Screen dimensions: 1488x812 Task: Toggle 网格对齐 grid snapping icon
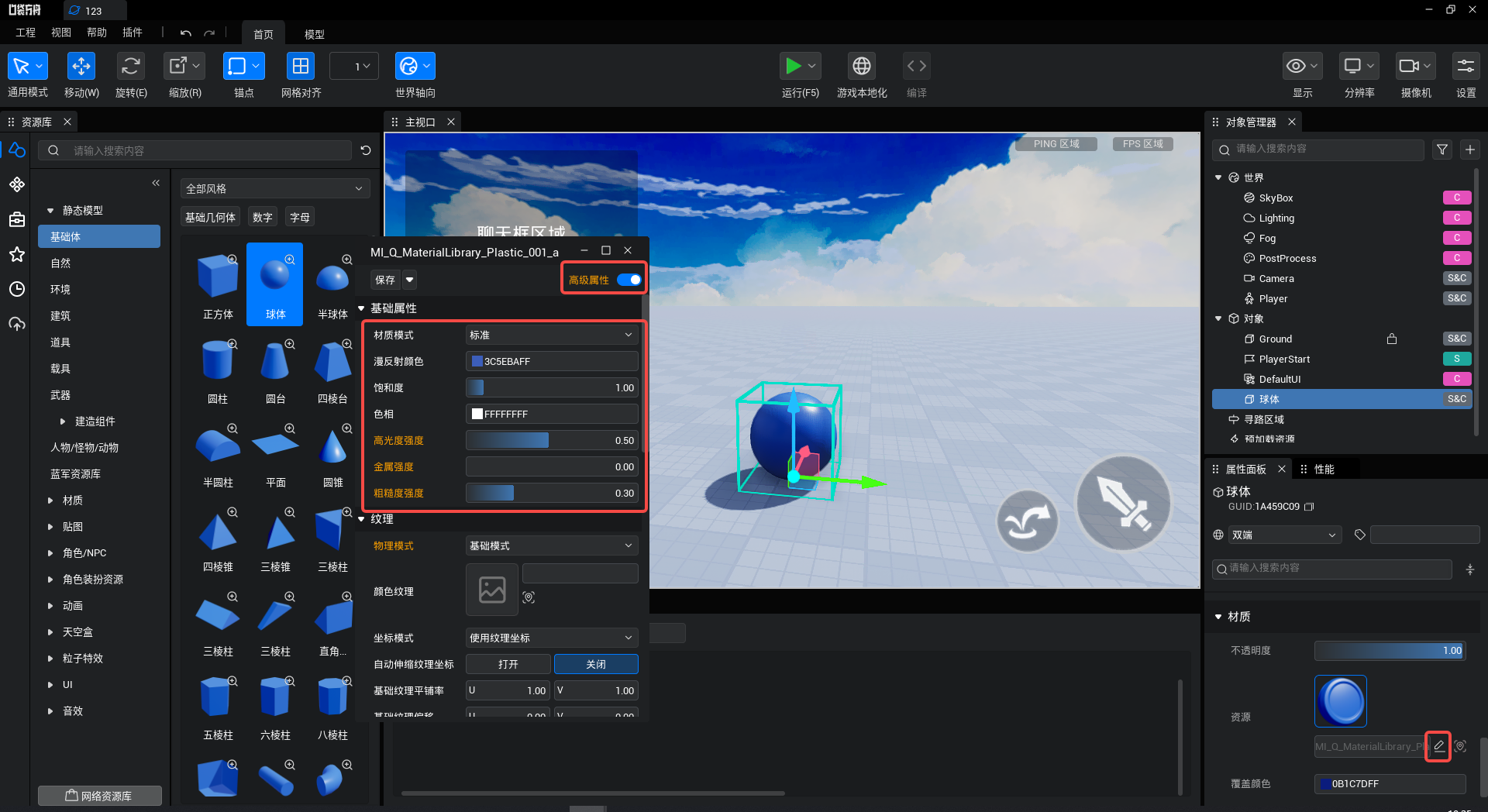(301, 66)
